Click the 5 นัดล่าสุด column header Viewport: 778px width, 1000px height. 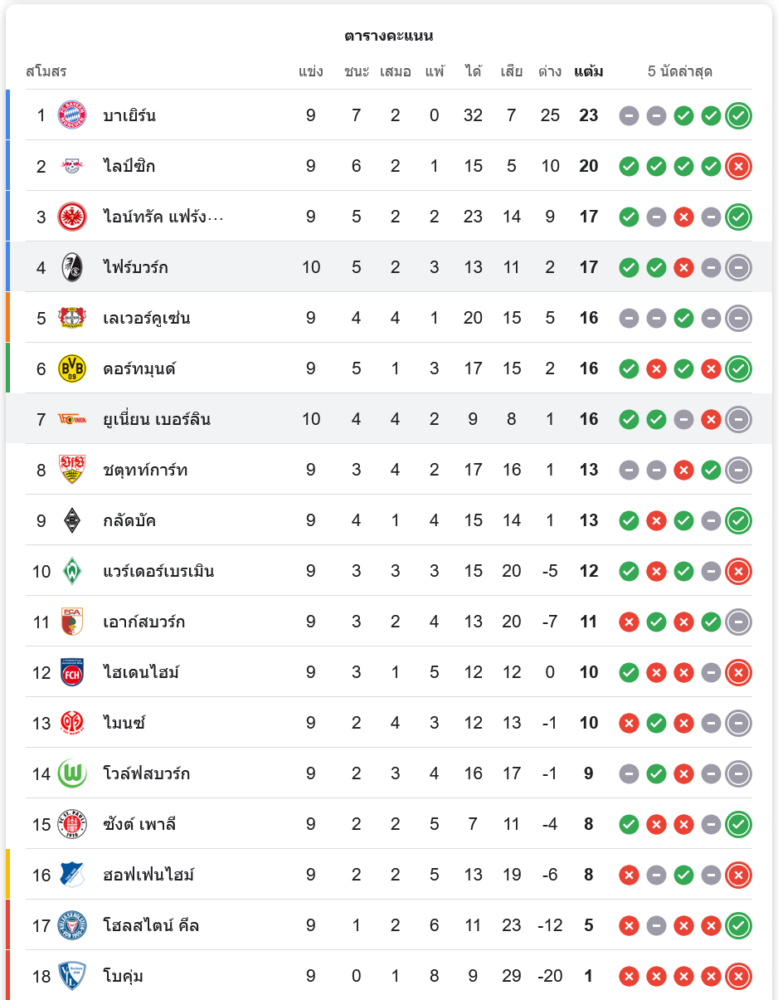tap(680, 71)
